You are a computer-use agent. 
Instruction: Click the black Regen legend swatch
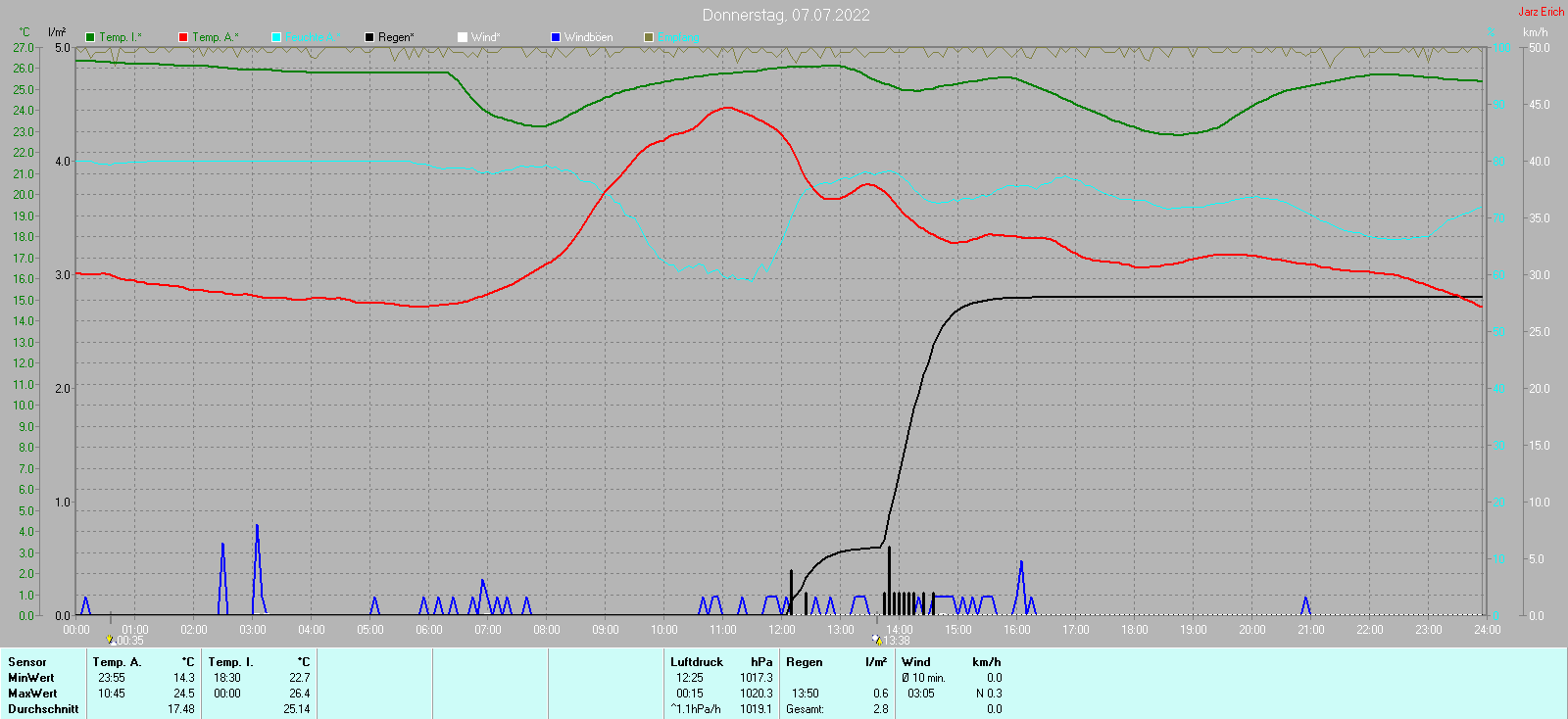tap(369, 37)
